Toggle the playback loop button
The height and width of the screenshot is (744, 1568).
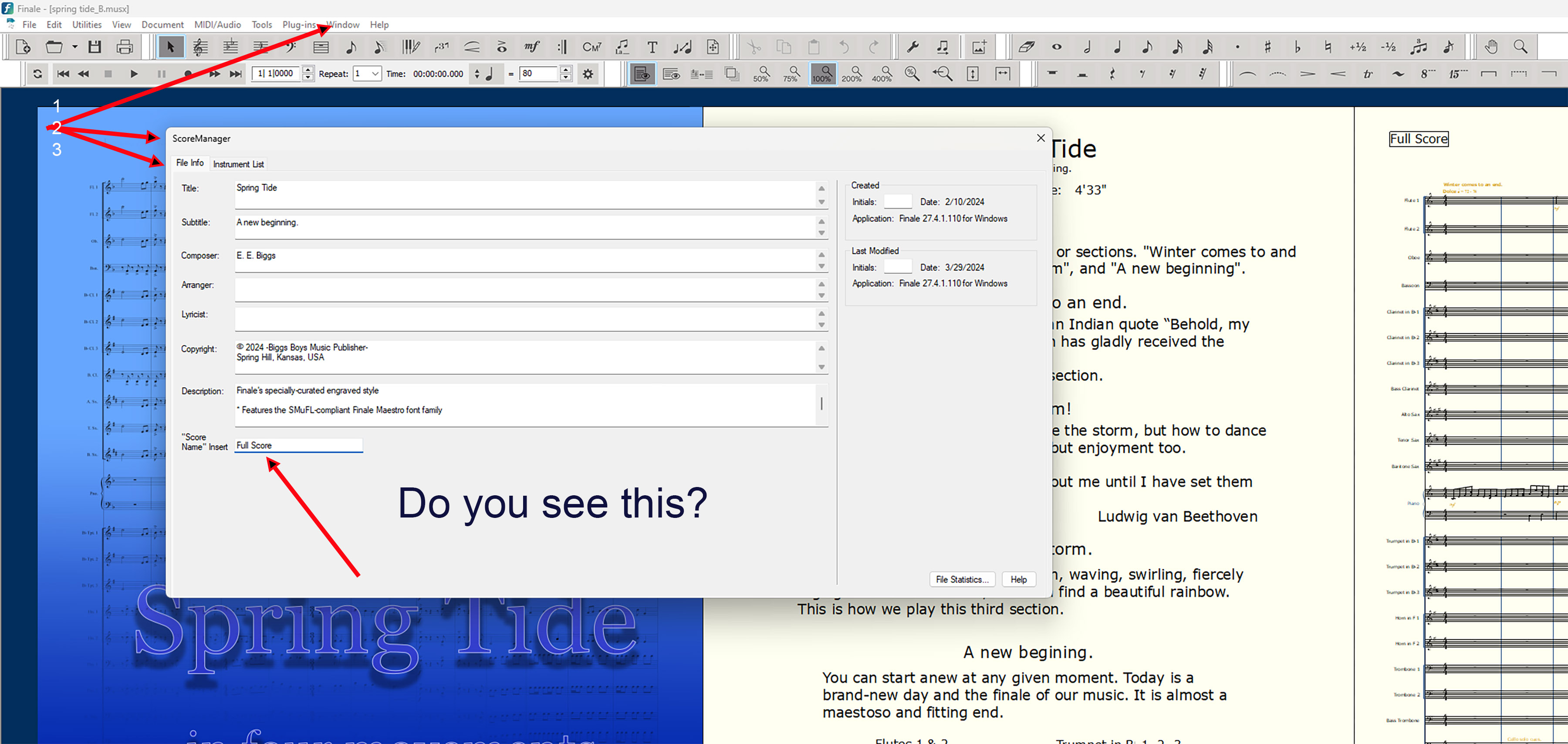[38, 74]
